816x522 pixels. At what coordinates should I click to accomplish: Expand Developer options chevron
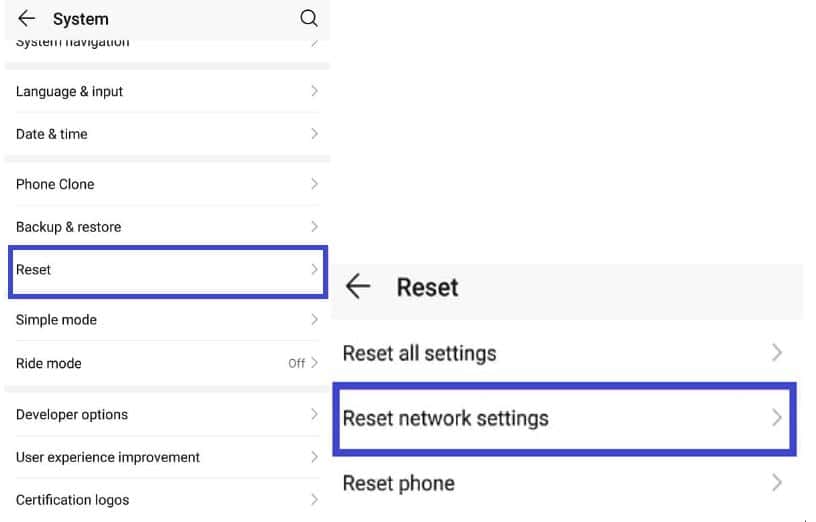click(314, 414)
